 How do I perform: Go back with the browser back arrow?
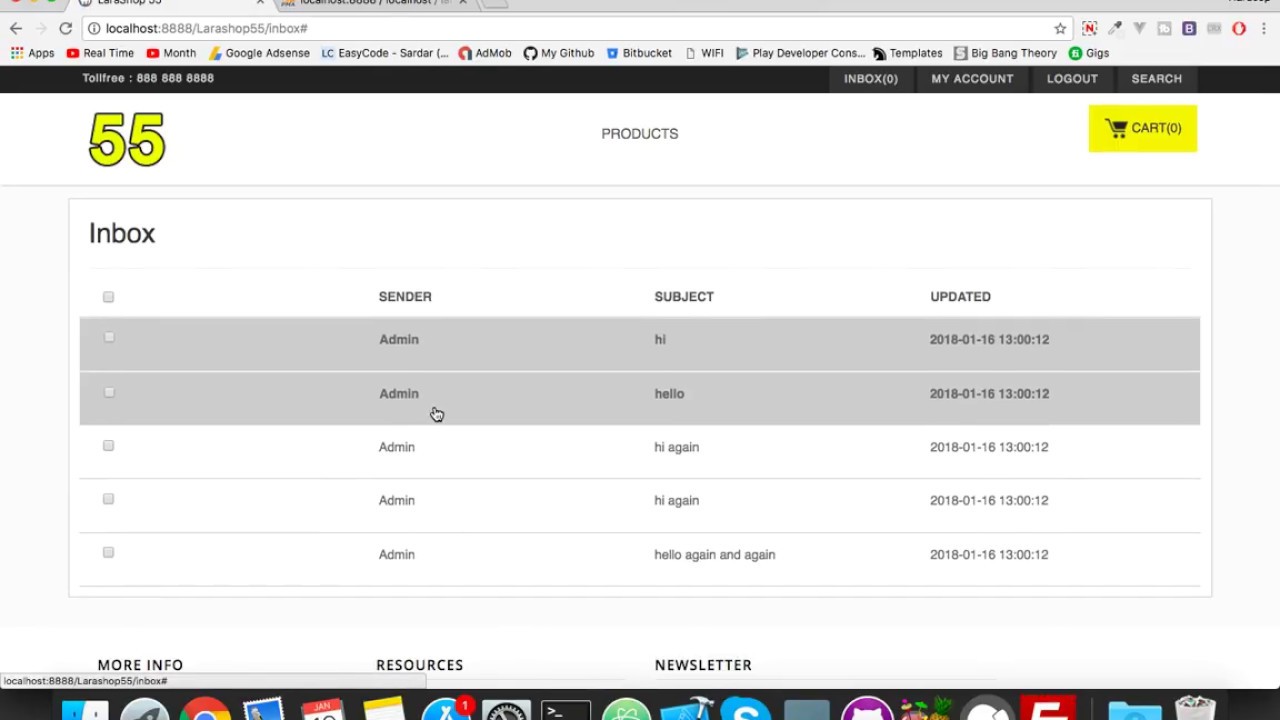coord(16,28)
